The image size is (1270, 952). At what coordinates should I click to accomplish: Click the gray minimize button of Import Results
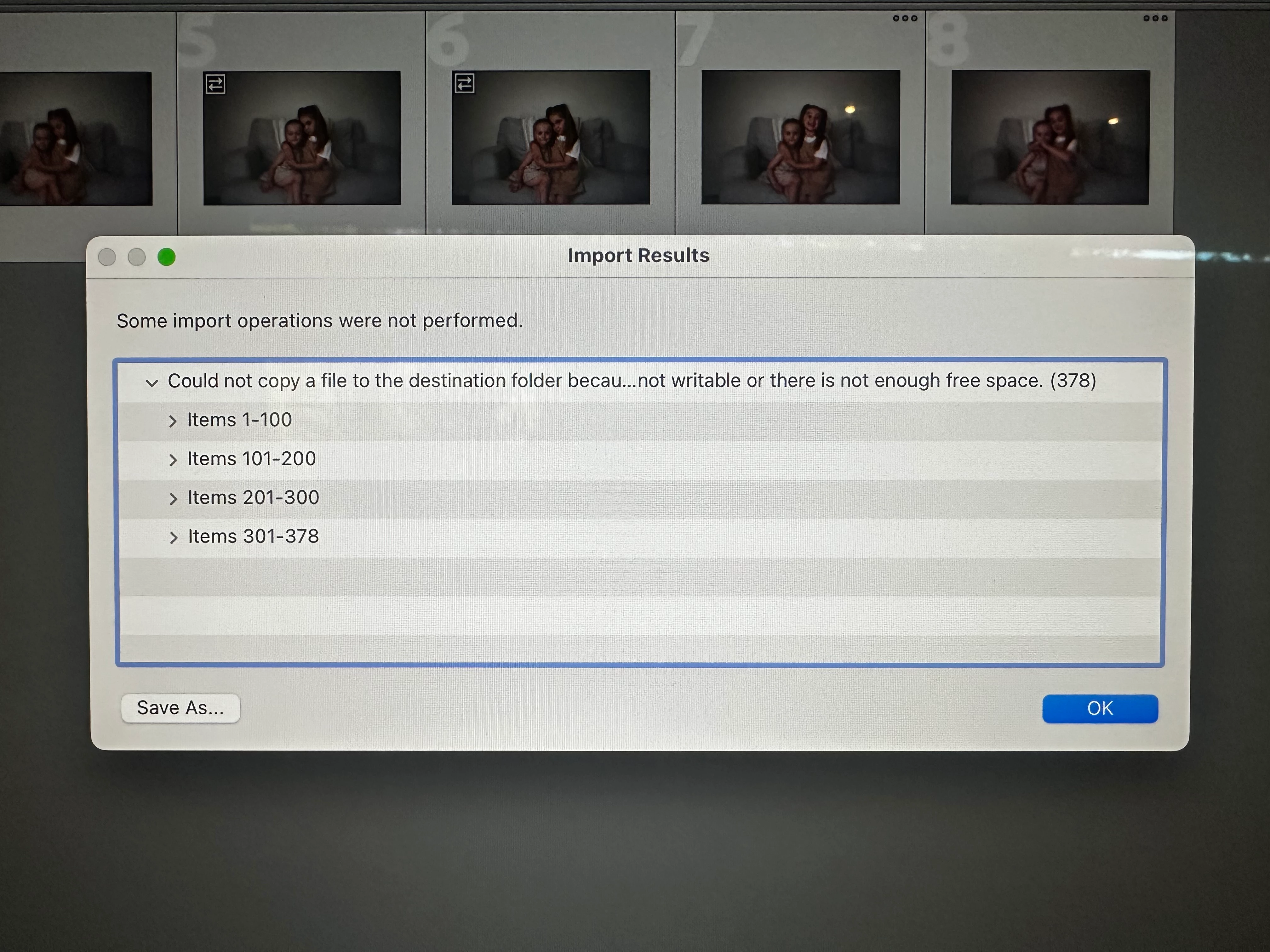tap(137, 257)
